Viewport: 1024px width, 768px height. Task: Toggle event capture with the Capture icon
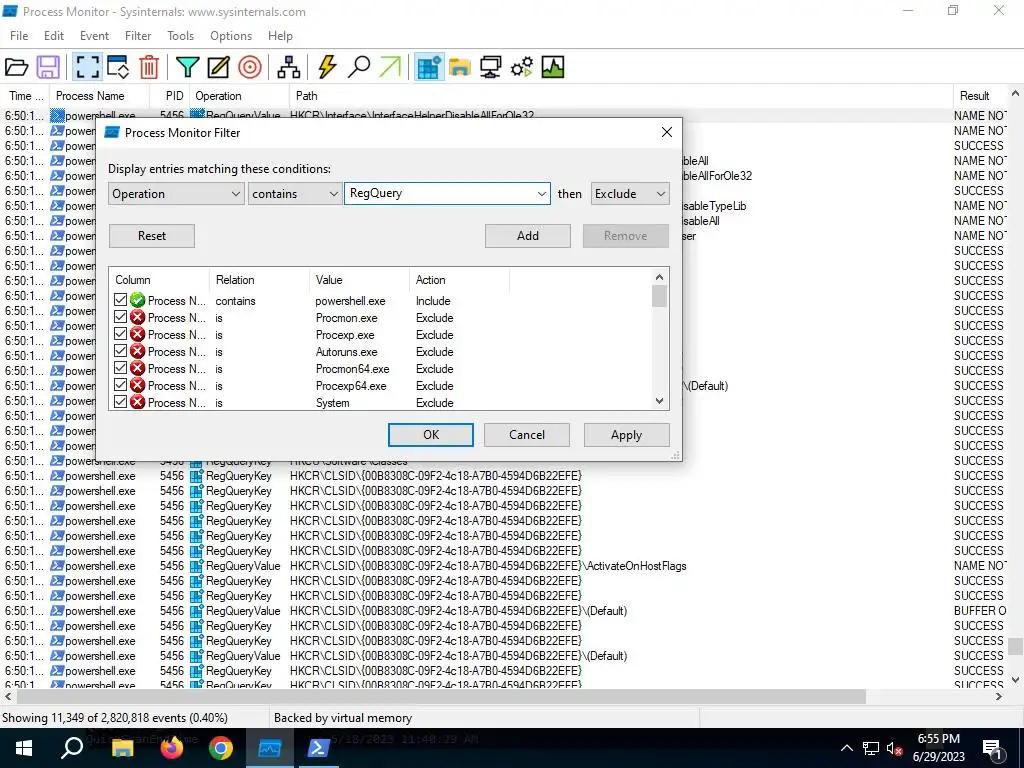pyautogui.click(x=87, y=67)
